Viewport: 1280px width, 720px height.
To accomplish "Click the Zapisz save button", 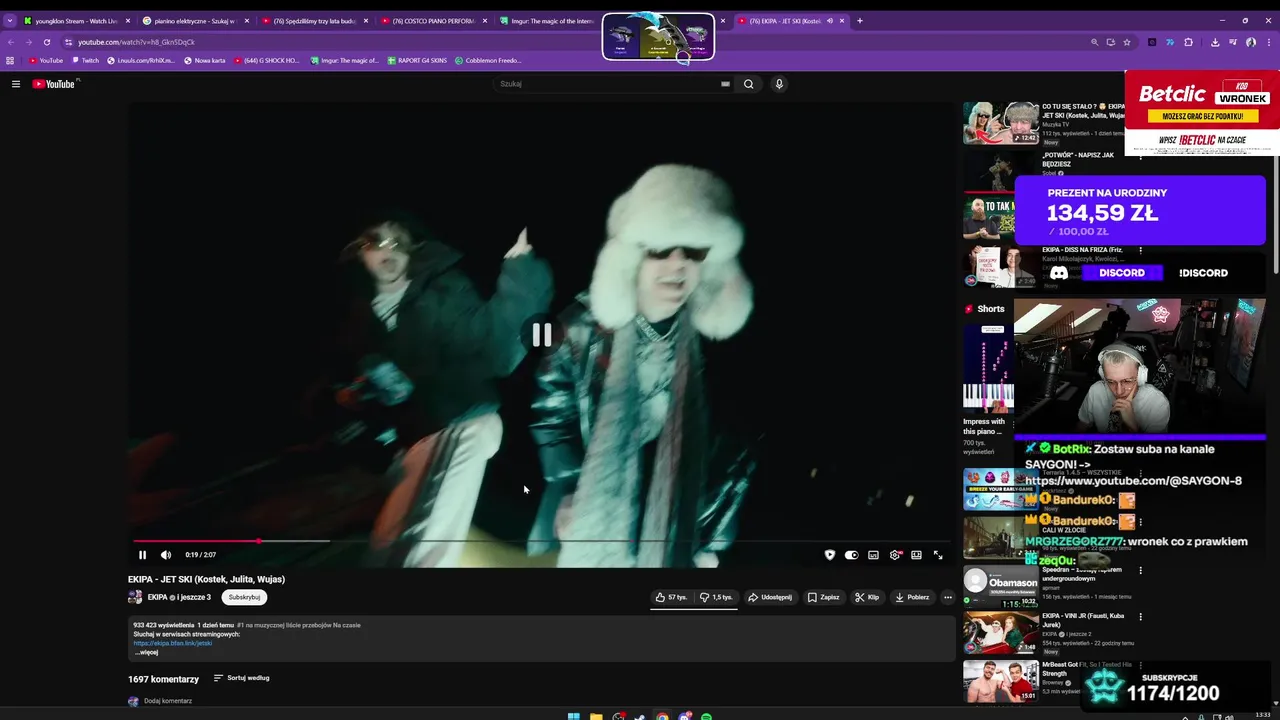I will pos(823,597).
